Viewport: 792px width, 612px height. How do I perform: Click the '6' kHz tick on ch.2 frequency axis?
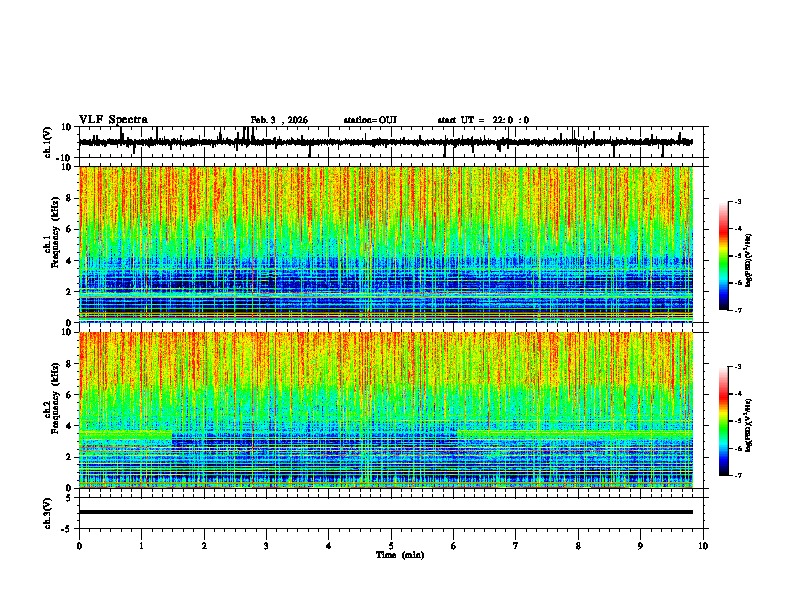(69, 395)
